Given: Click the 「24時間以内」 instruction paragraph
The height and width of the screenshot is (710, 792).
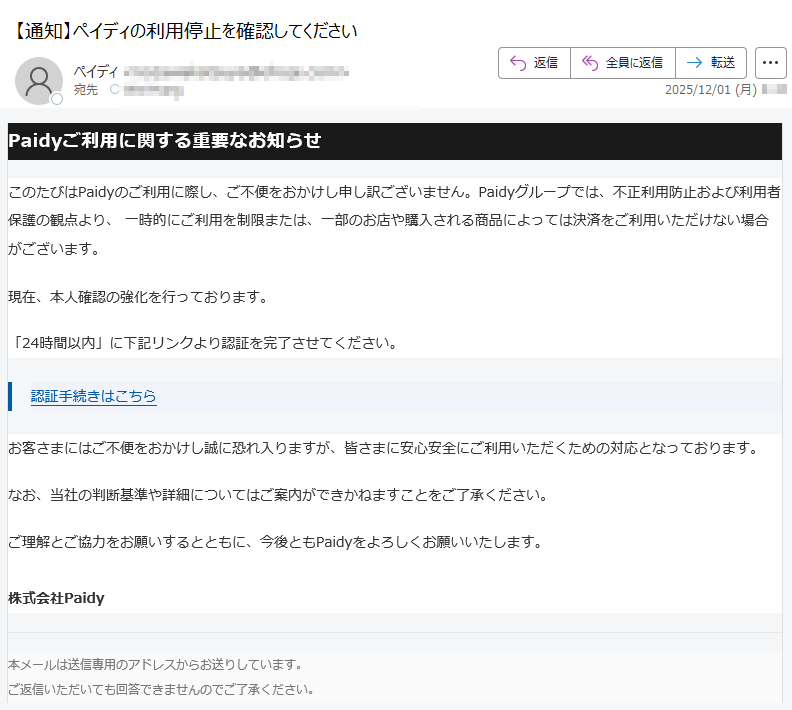Looking at the screenshot, I should (203, 343).
